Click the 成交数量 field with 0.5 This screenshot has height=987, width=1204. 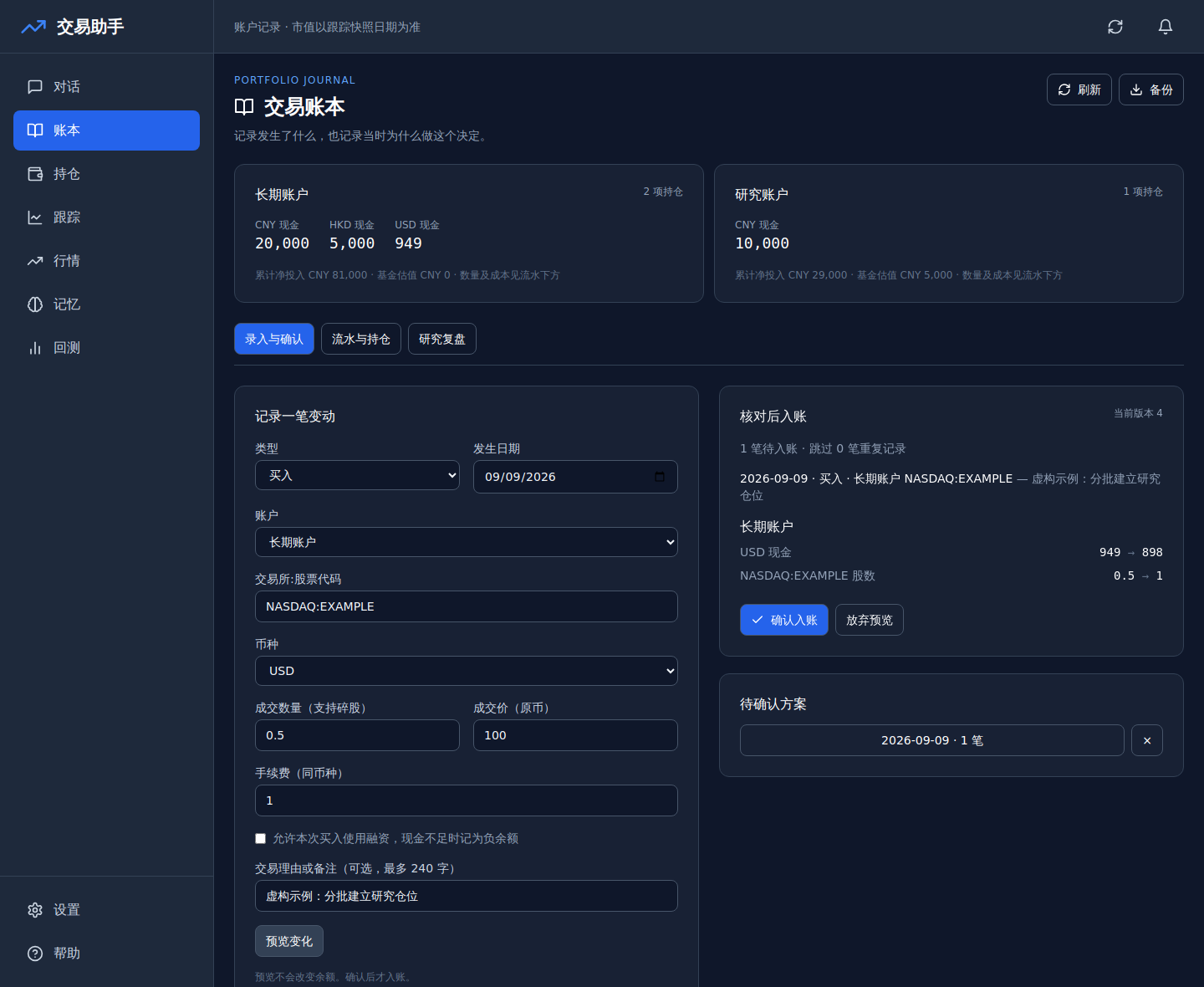[357, 735]
